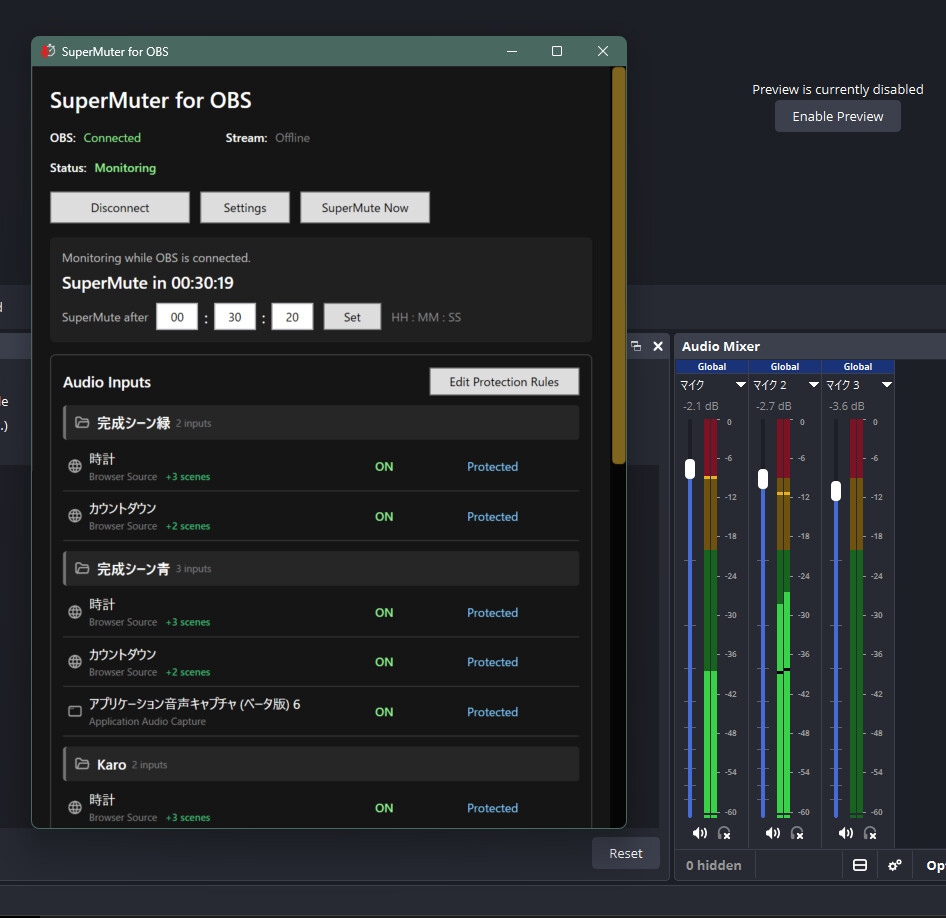Mute the マイク channel speaker icon
The height and width of the screenshot is (918, 946).
pos(699,833)
